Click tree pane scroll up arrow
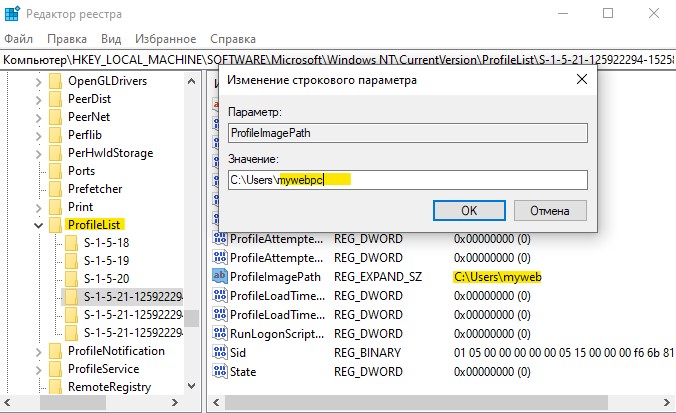 tap(192, 81)
